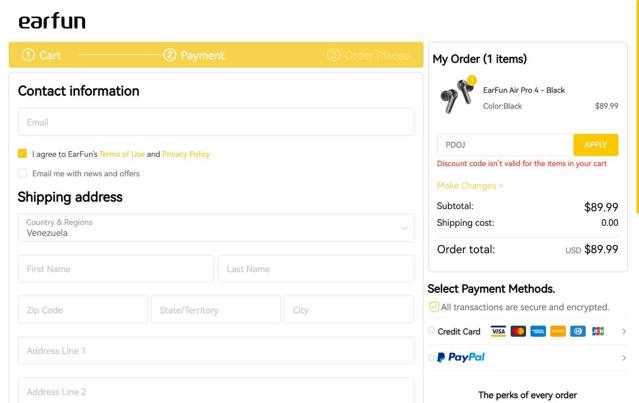This screenshot has height=403, width=639.
Task: Click the earfun logo
Action: click(52, 21)
